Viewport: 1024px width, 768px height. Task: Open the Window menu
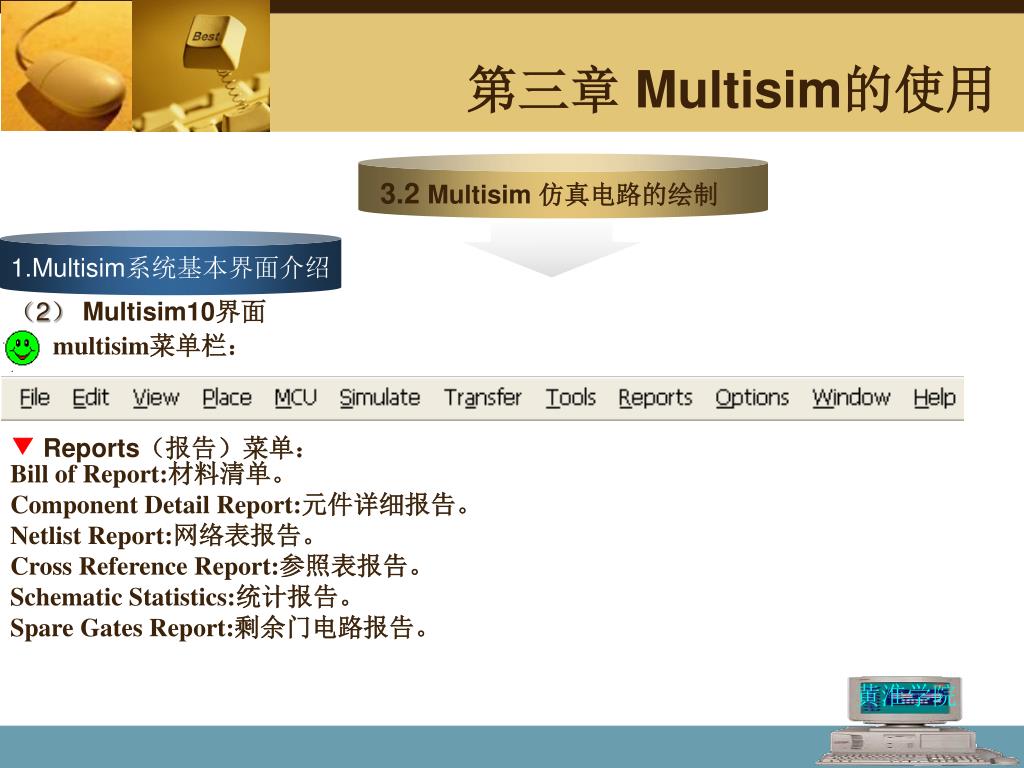pos(851,398)
